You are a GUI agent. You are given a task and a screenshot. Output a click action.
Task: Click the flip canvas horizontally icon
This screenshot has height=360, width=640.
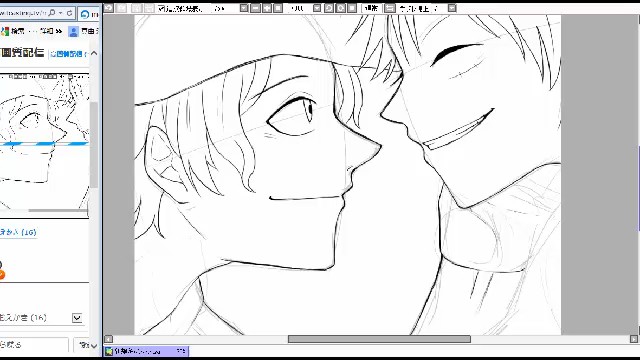[390, 8]
